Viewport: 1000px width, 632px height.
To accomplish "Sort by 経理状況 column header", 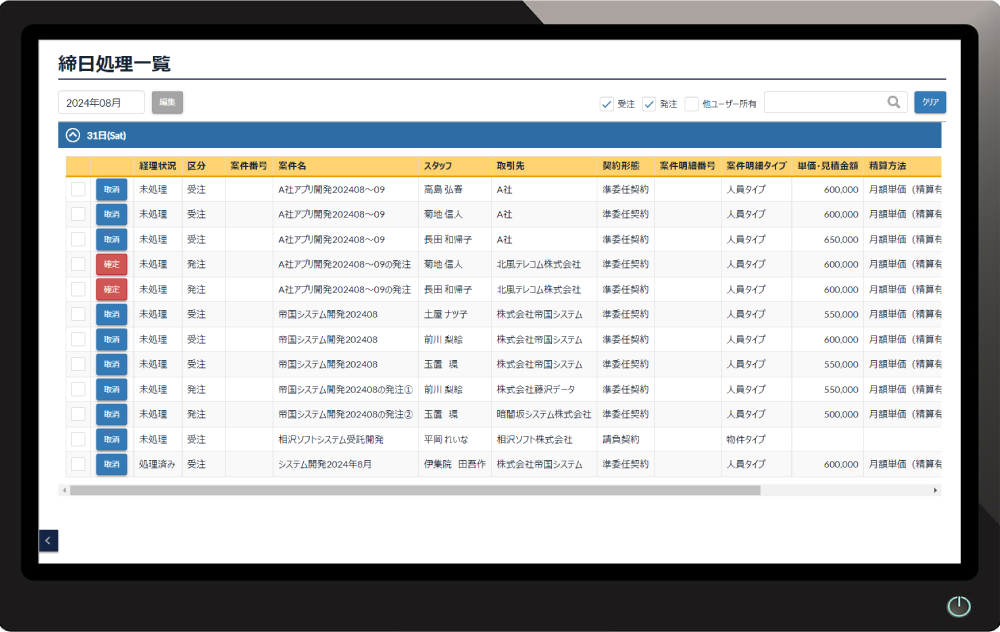I will click(x=157, y=165).
